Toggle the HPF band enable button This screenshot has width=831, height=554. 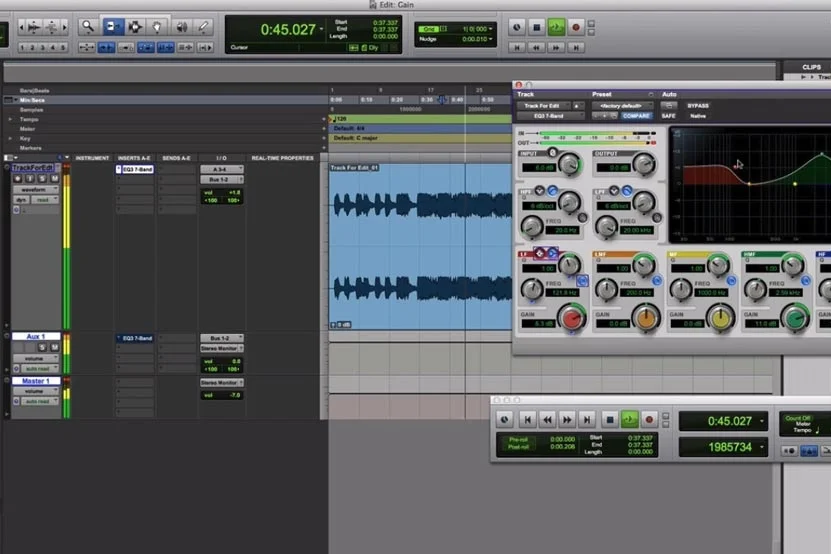point(552,191)
